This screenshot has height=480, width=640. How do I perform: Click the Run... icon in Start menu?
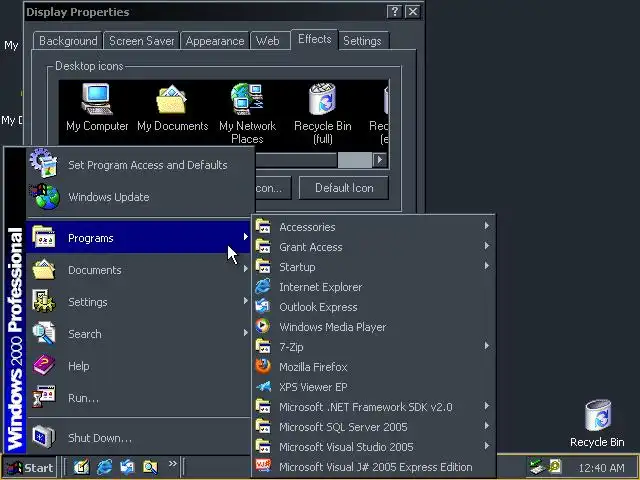coord(44,397)
